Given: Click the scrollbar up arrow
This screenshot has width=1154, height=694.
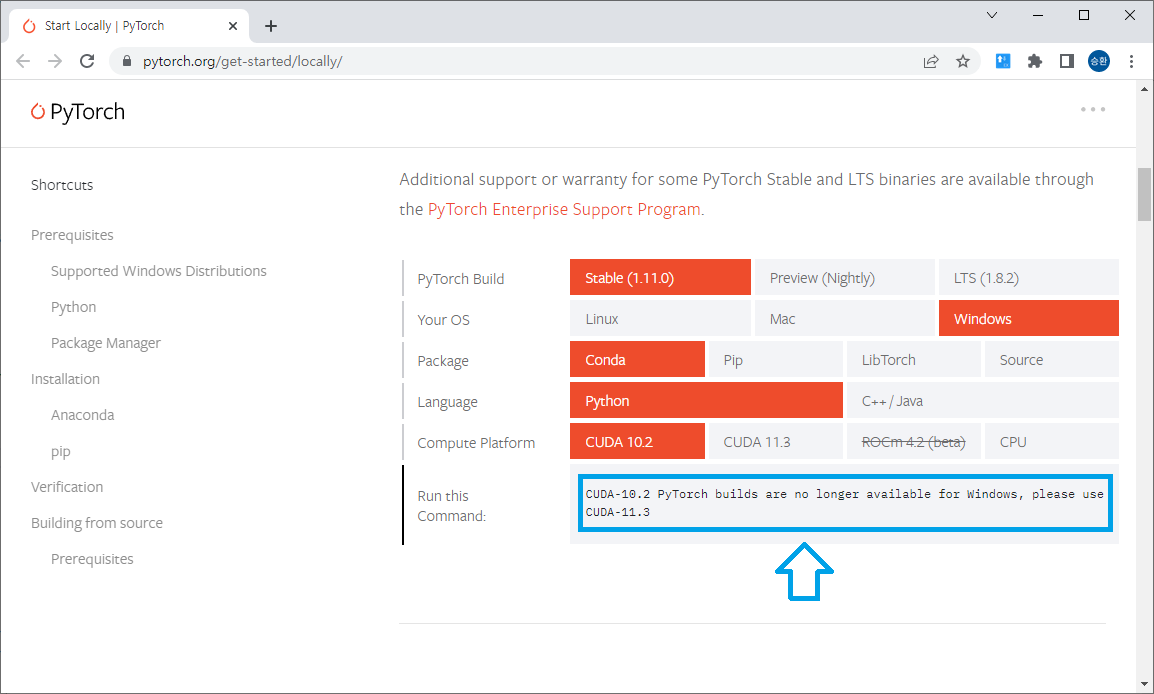Looking at the screenshot, I should point(1144,89).
